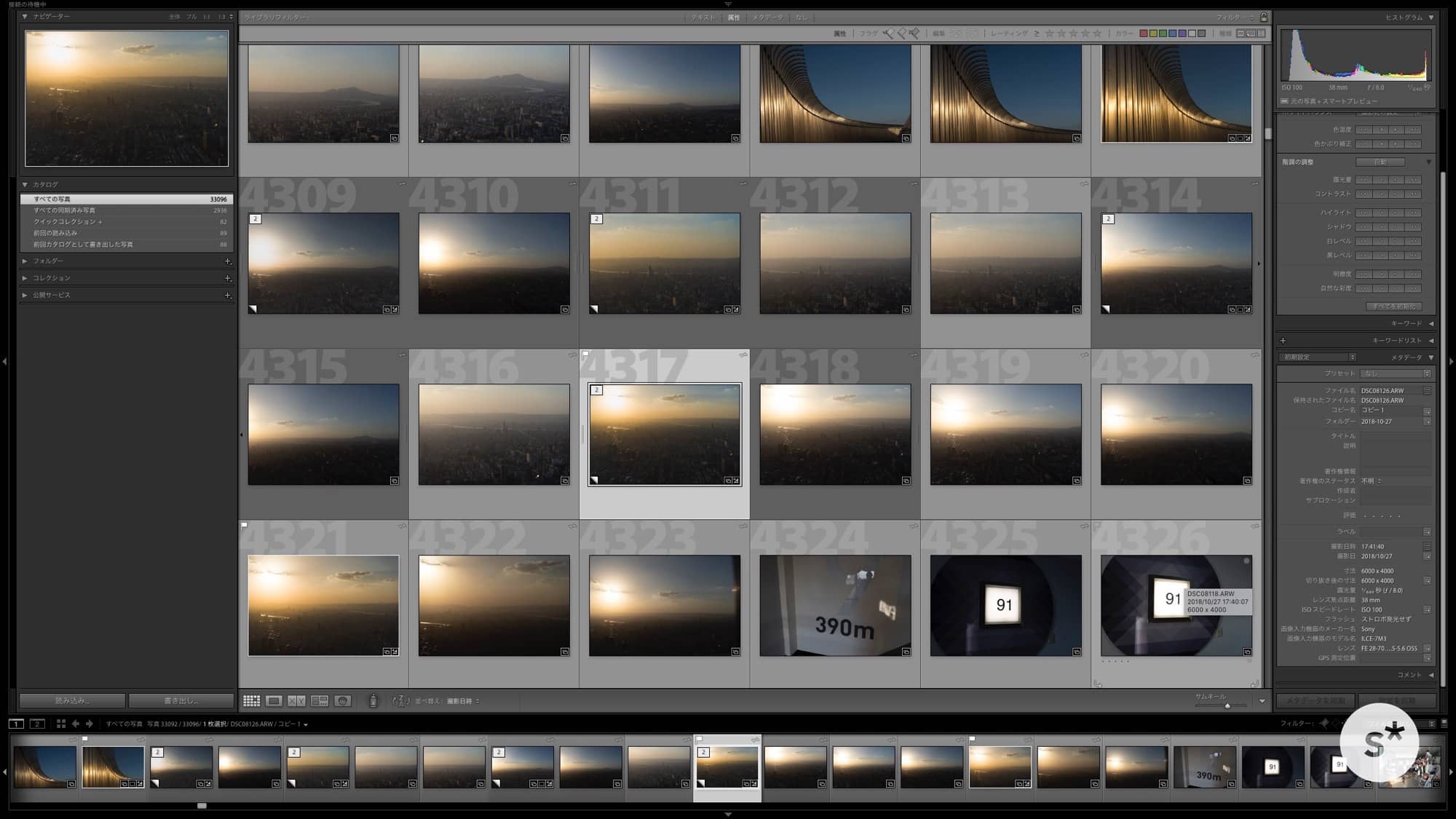Click the filter lock icon
Screen dimensions: 1456x819
pyautogui.click(x=1264, y=17)
